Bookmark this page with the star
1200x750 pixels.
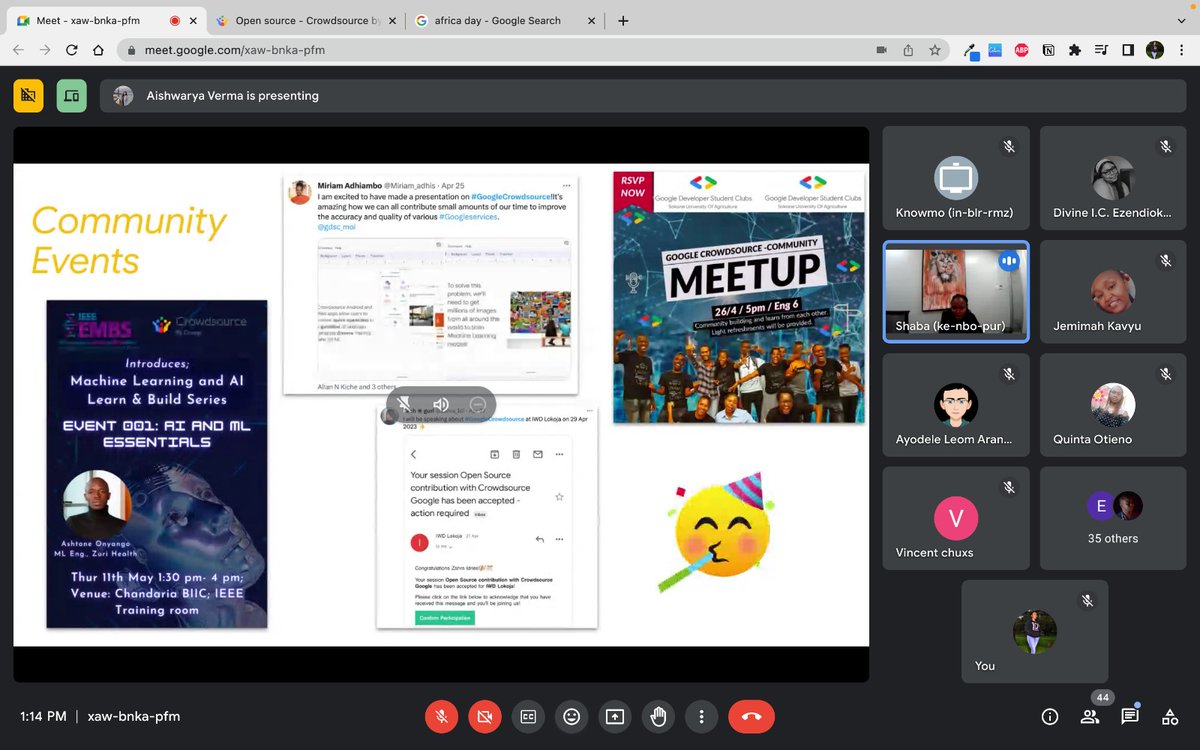935,50
